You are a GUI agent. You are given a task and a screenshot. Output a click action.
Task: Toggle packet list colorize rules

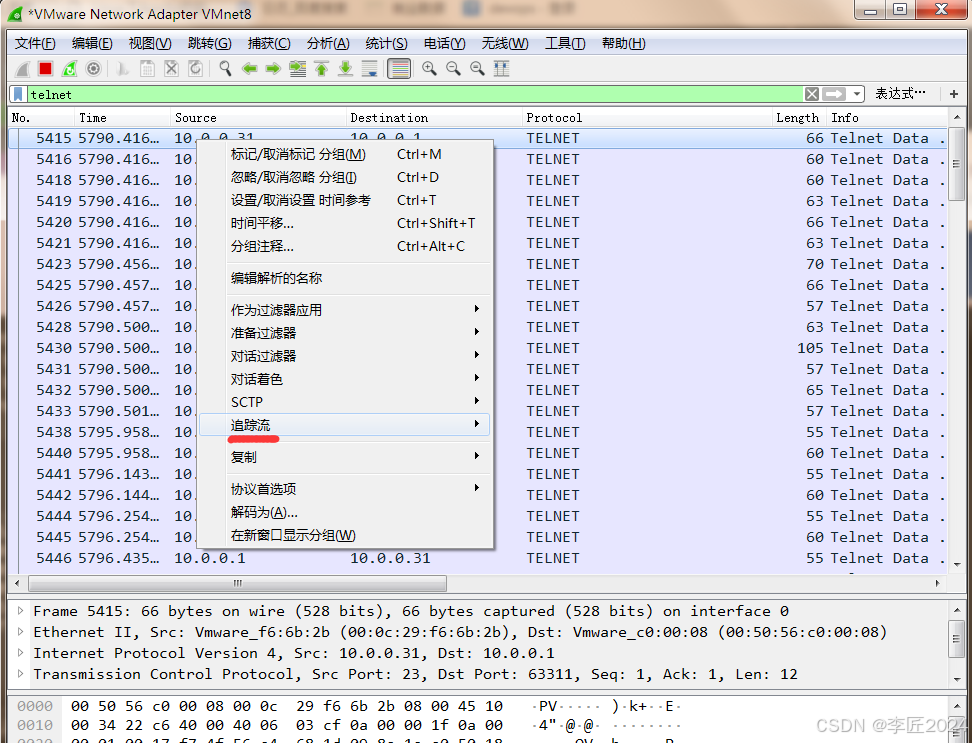399,69
